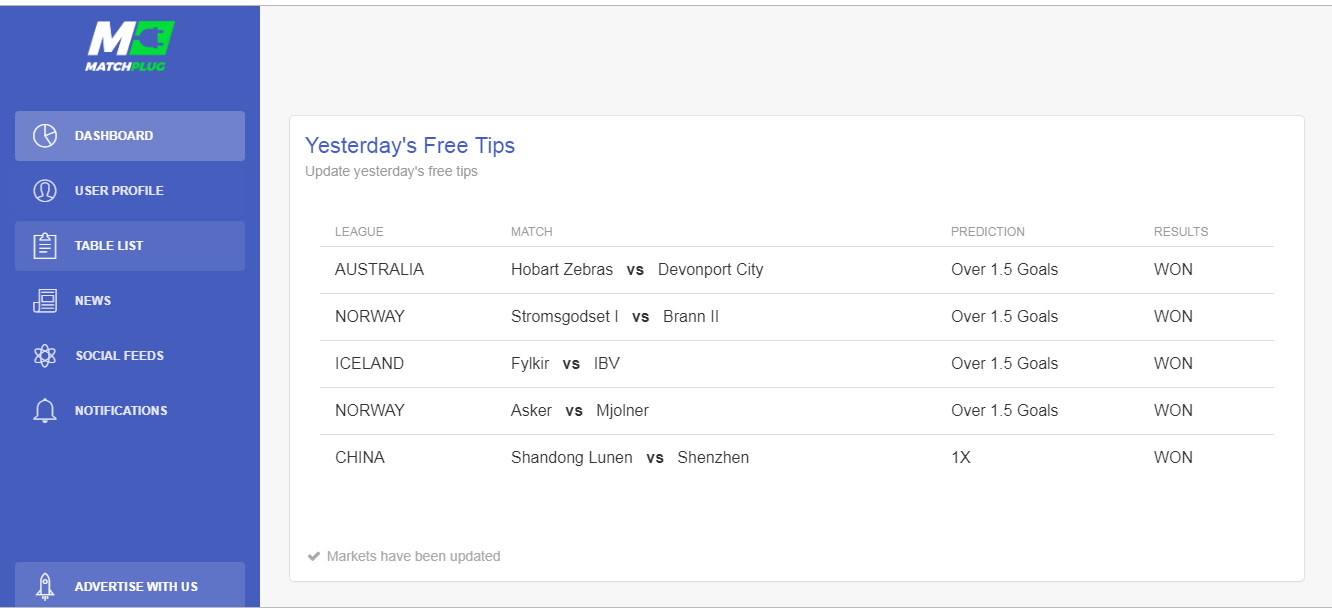Select Table List in sidebar
Screen dimensions: 1332x608
click(x=130, y=246)
